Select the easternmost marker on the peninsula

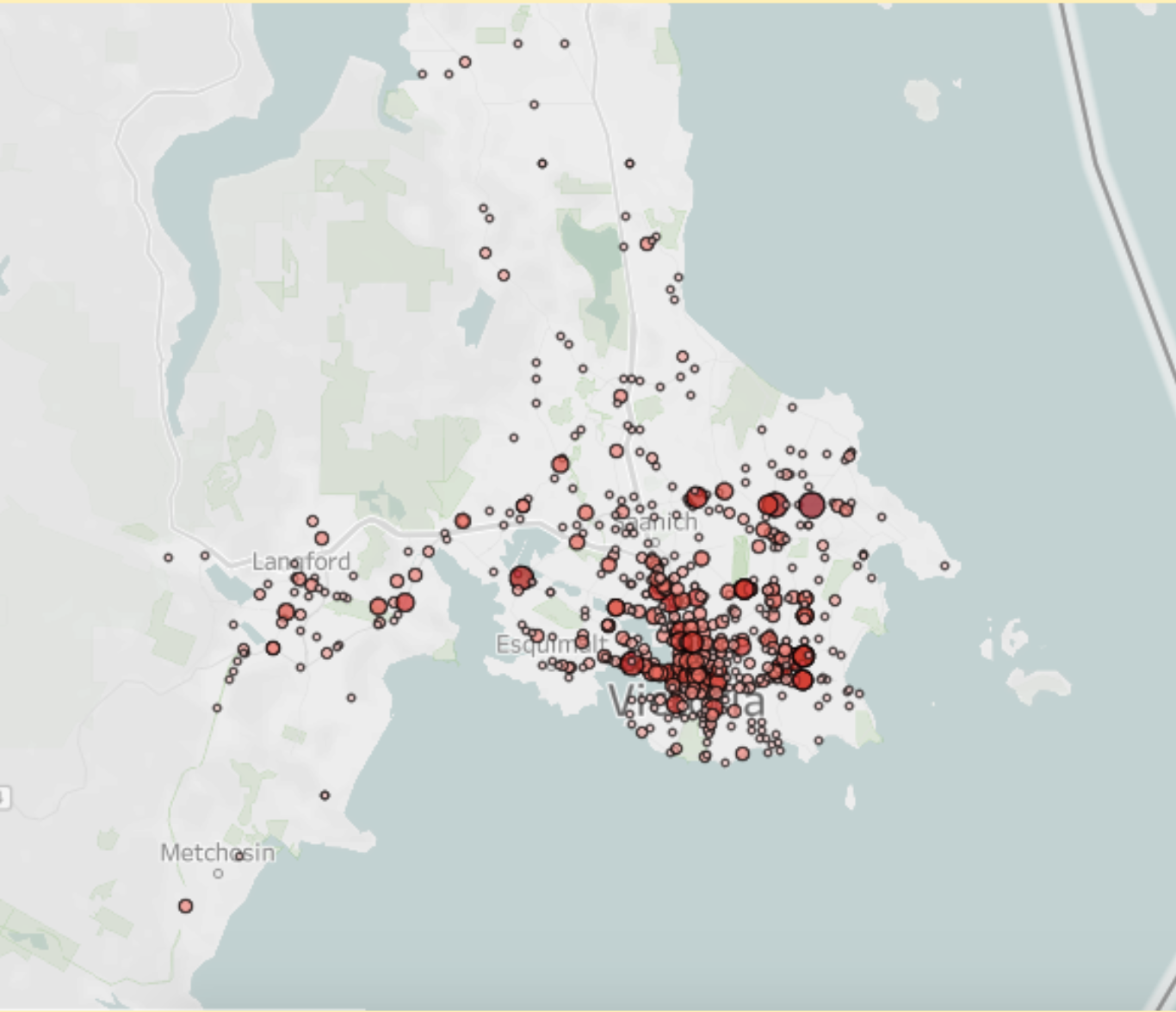click(945, 565)
